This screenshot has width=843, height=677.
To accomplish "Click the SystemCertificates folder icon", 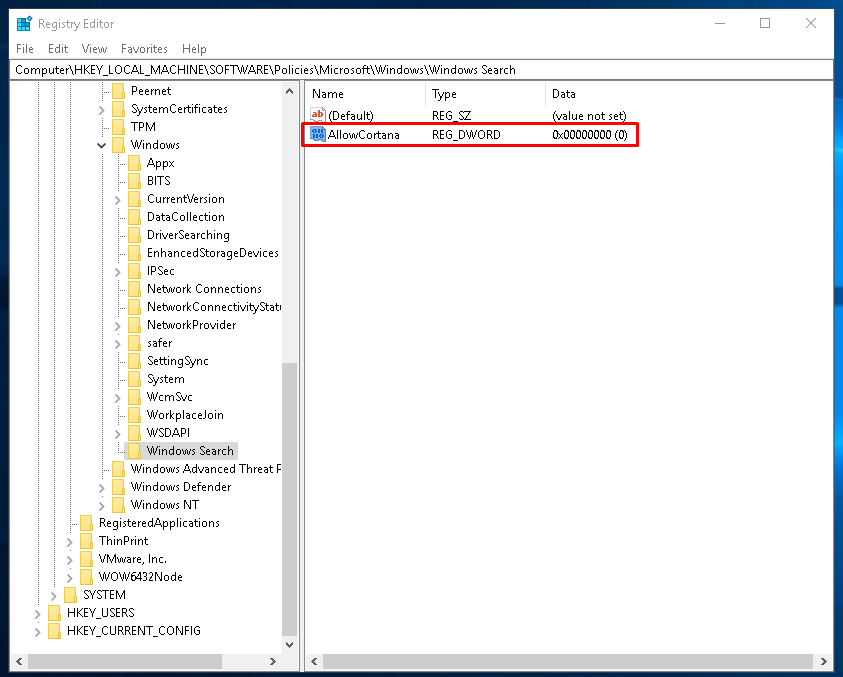I will tap(118, 109).
